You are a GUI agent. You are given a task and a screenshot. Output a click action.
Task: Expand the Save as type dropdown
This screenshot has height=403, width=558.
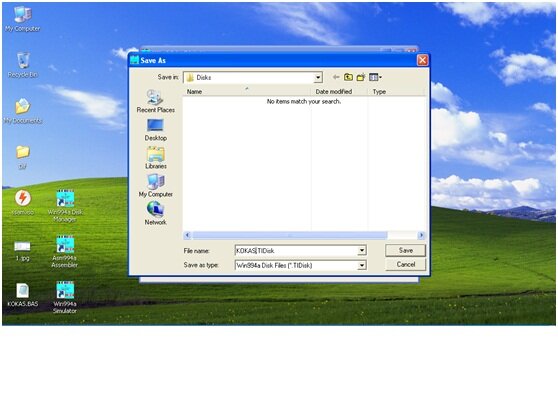362,265
